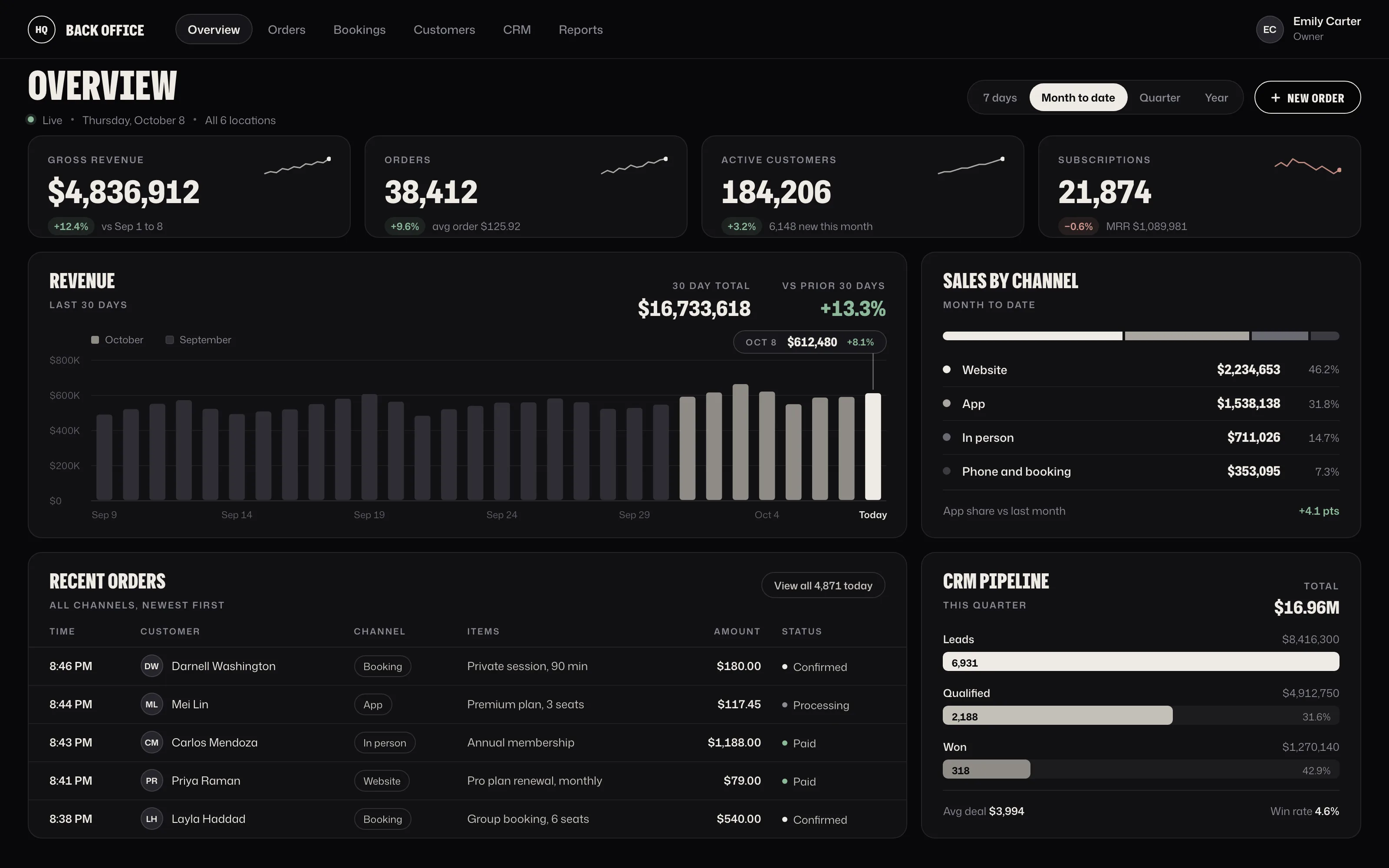
Task: Click the Emily Carter name
Action: pyautogui.click(x=1326, y=21)
